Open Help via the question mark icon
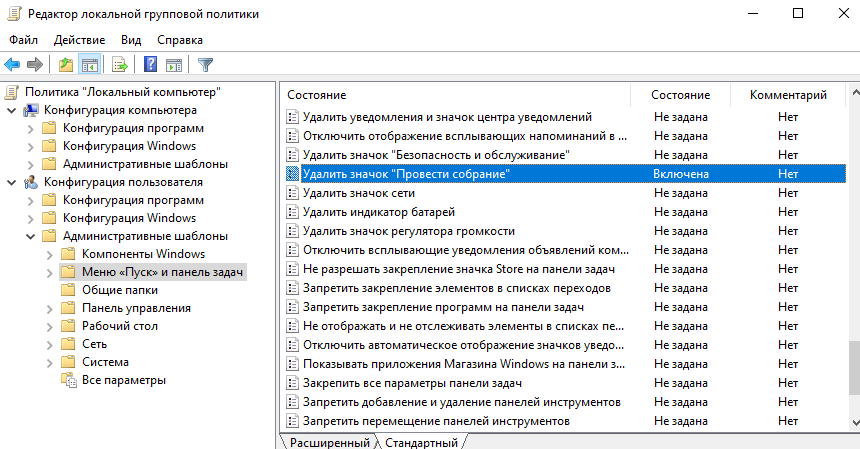860x449 pixels. point(151,65)
